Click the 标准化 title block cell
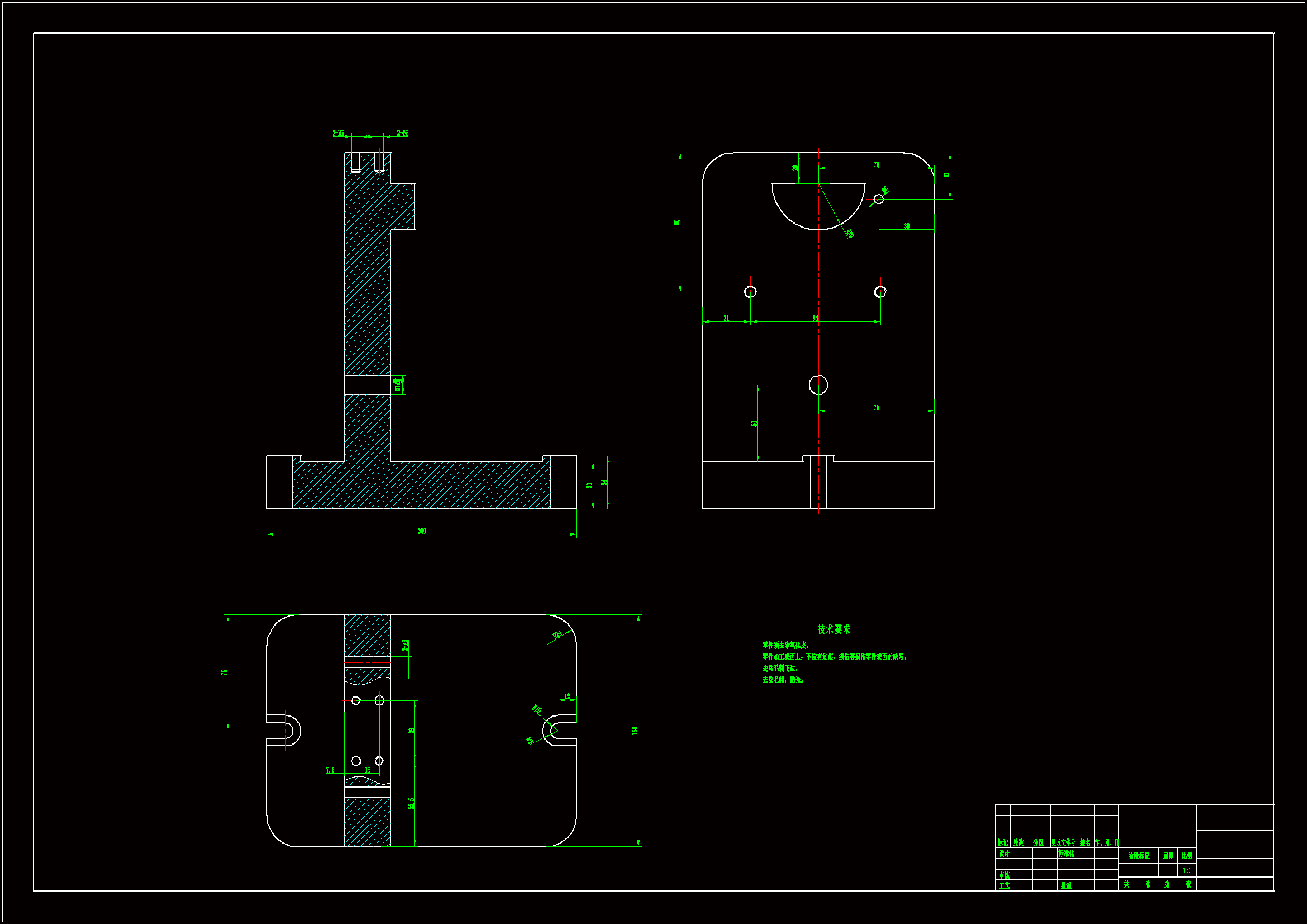Image resolution: width=1307 pixels, height=924 pixels. coord(1066,854)
